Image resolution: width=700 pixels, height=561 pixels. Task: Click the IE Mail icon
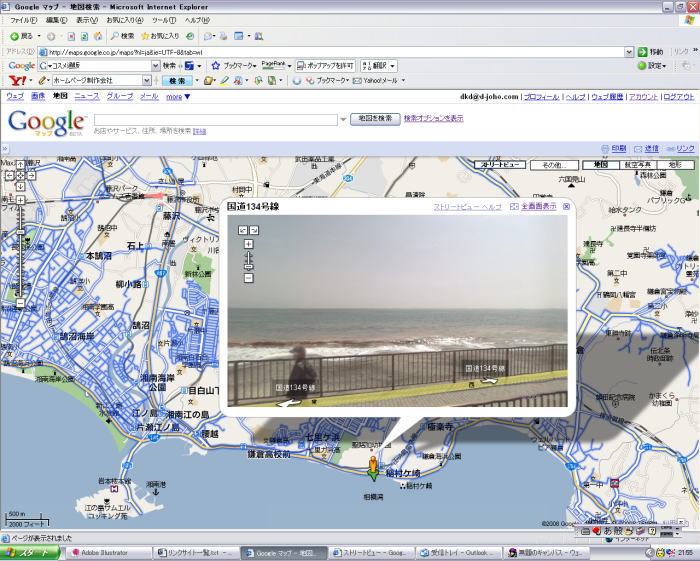[x=209, y=37]
